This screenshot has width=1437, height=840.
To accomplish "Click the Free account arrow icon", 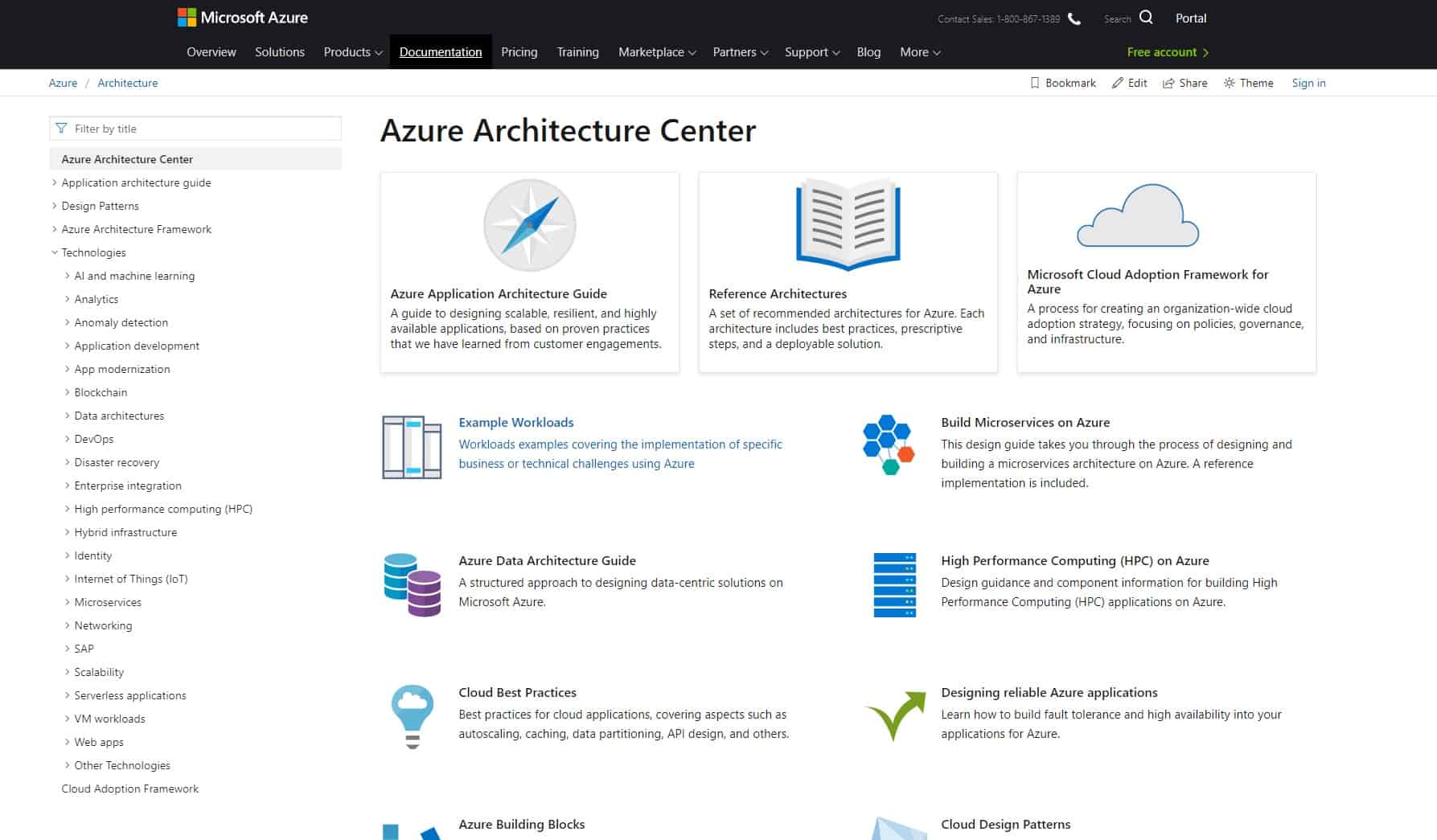I will 1205,52.
